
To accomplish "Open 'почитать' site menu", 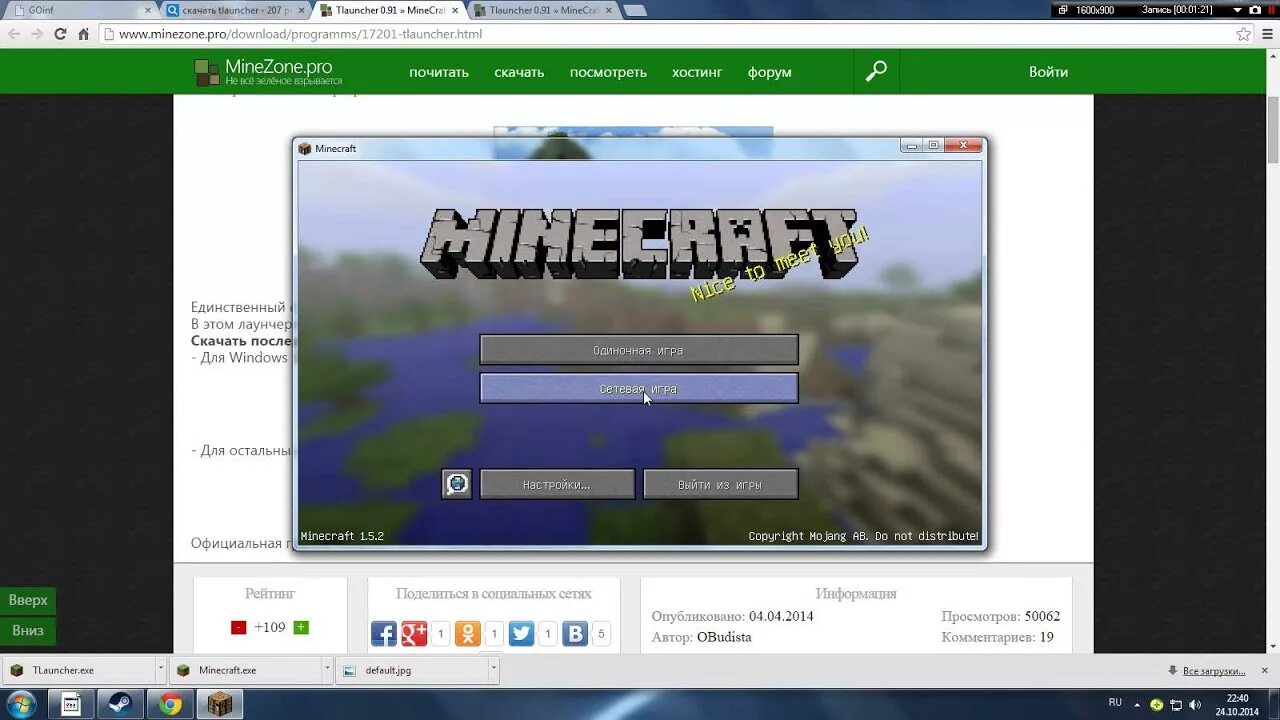I will click(x=439, y=72).
